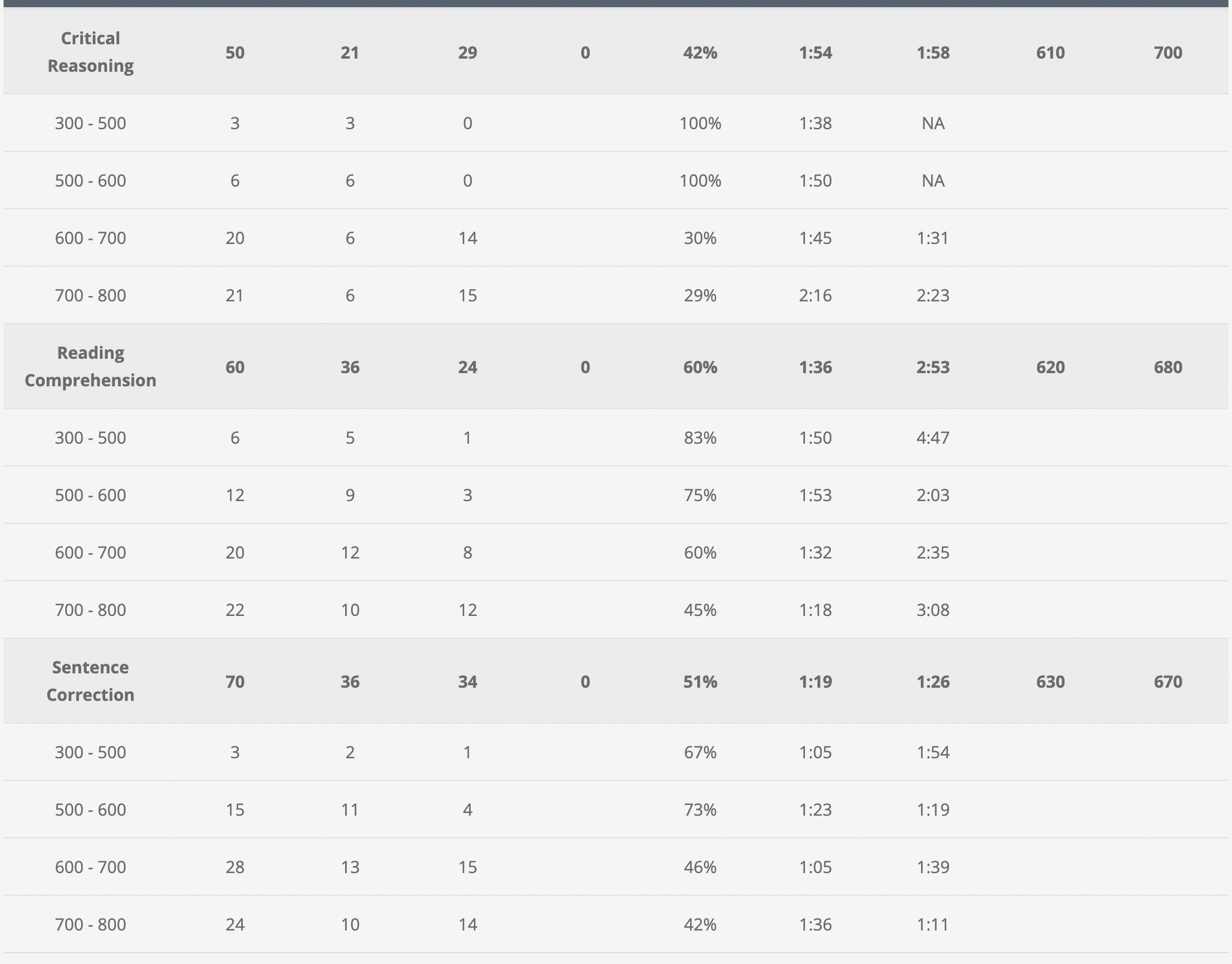The image size is (1232, 964).
Task: Click the 2:16 time cell
Action: [815, 295]
